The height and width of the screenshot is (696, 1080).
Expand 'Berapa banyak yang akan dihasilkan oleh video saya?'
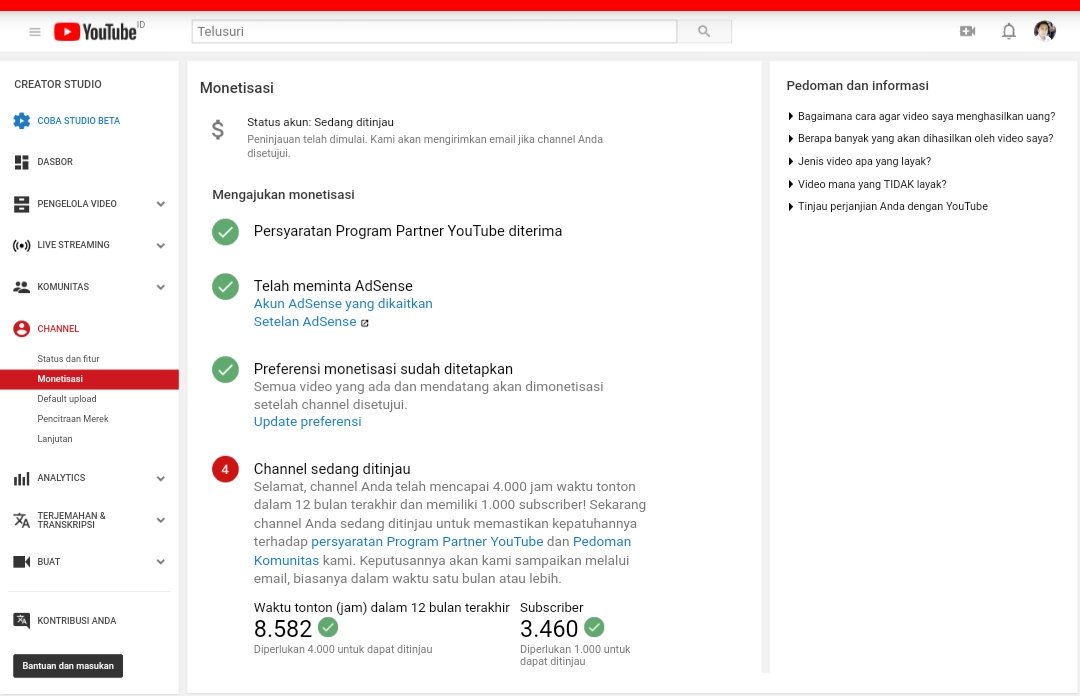[921, 139]
